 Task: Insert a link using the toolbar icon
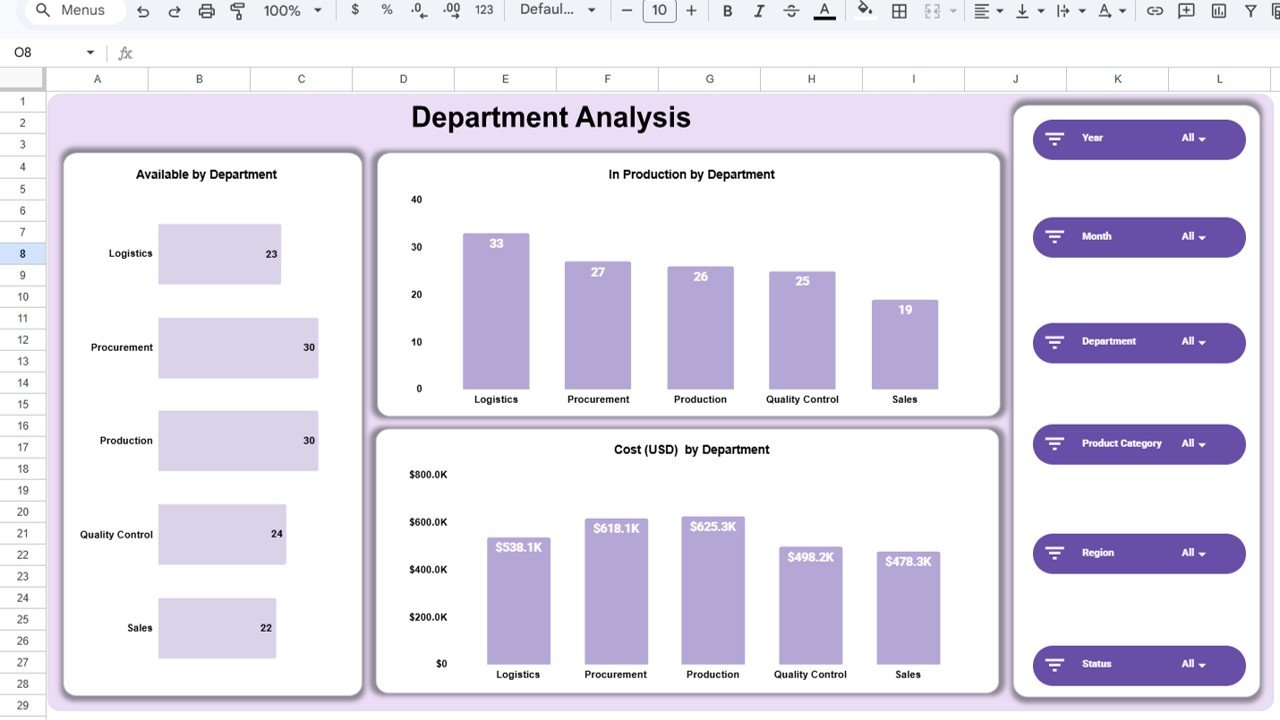click(x=1154, y=10)
